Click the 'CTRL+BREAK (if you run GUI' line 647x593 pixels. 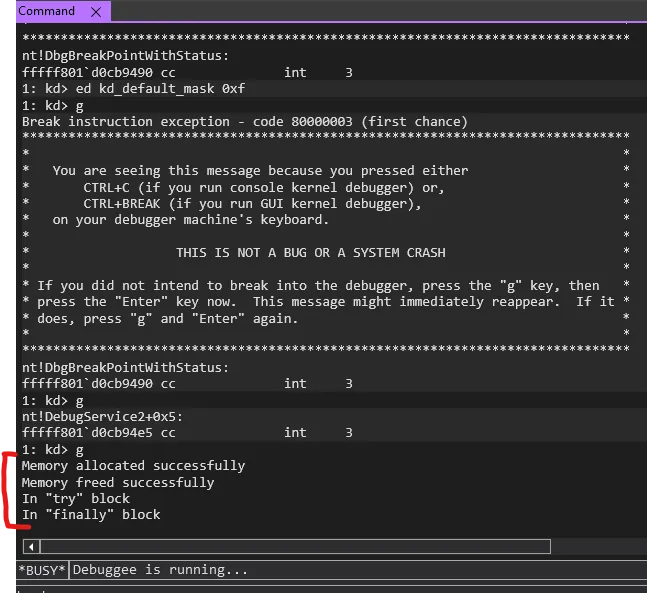click(252, 204)
